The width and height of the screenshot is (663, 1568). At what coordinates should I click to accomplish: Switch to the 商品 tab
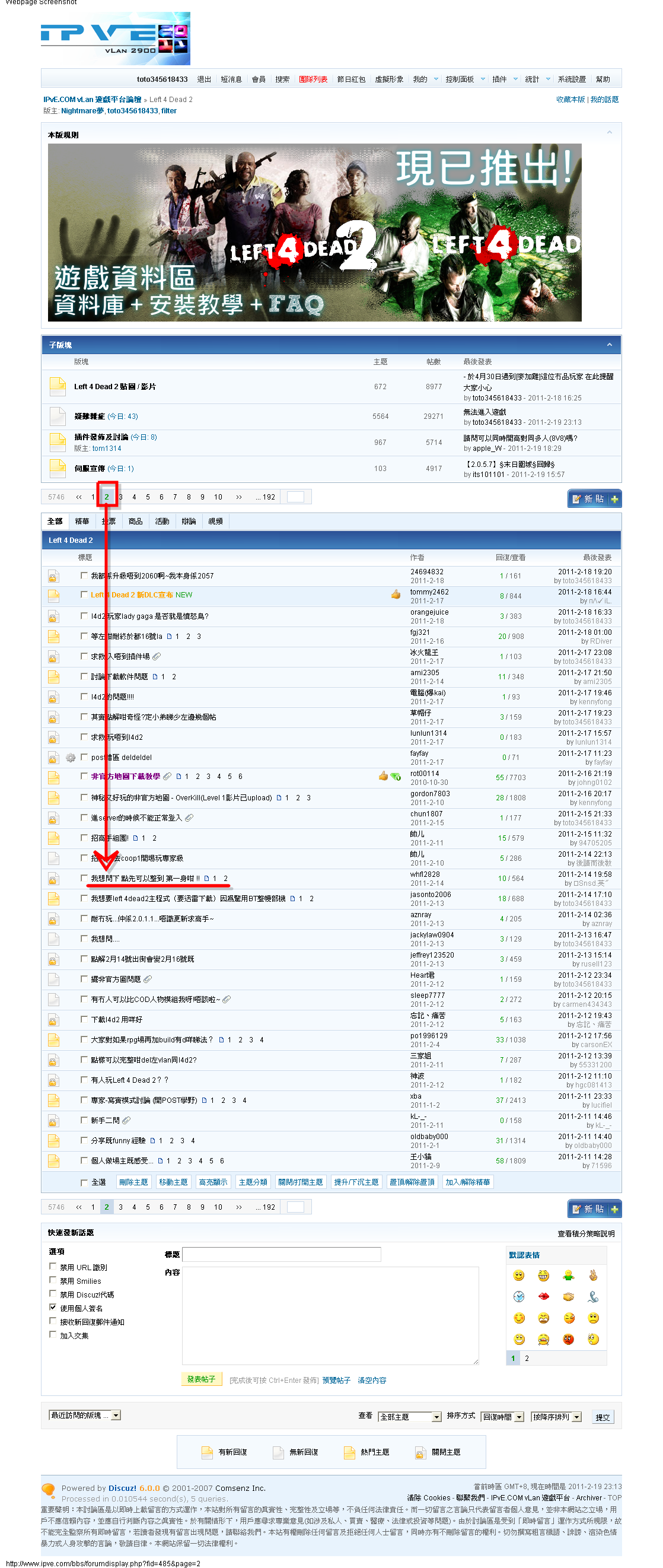coord(136,521)
